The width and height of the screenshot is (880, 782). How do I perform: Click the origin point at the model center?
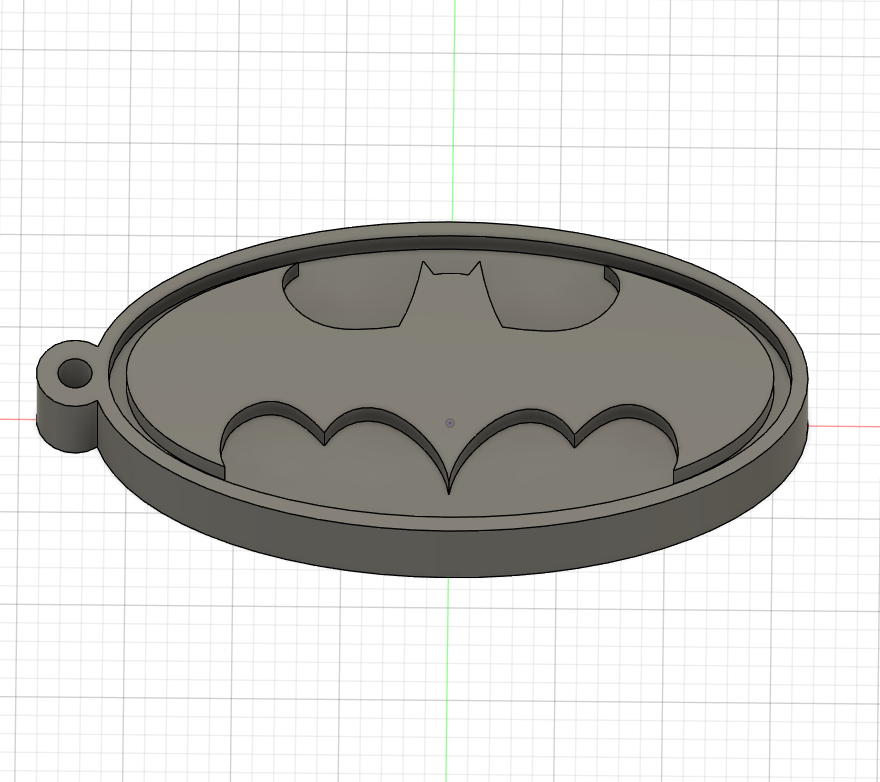tap(452, 422)
